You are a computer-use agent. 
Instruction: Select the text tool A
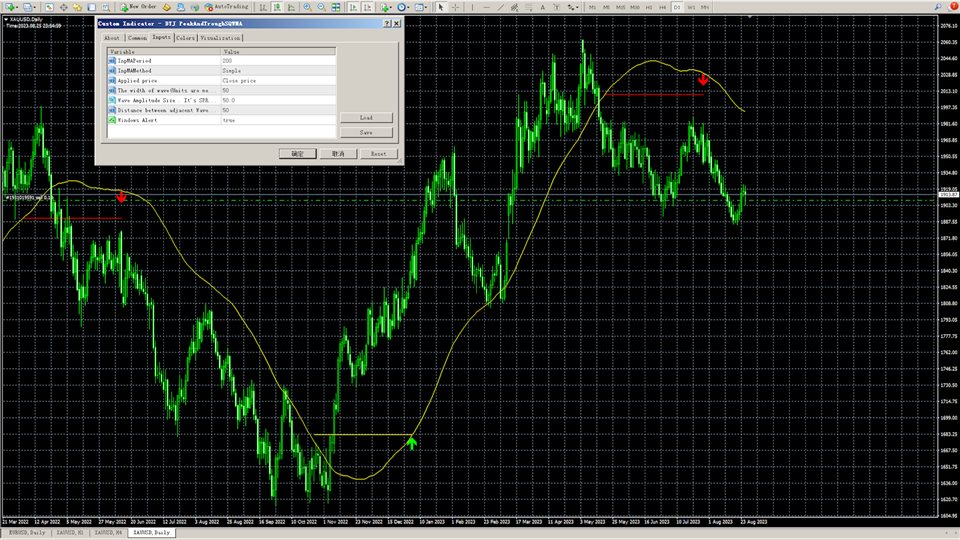point(542,7)
